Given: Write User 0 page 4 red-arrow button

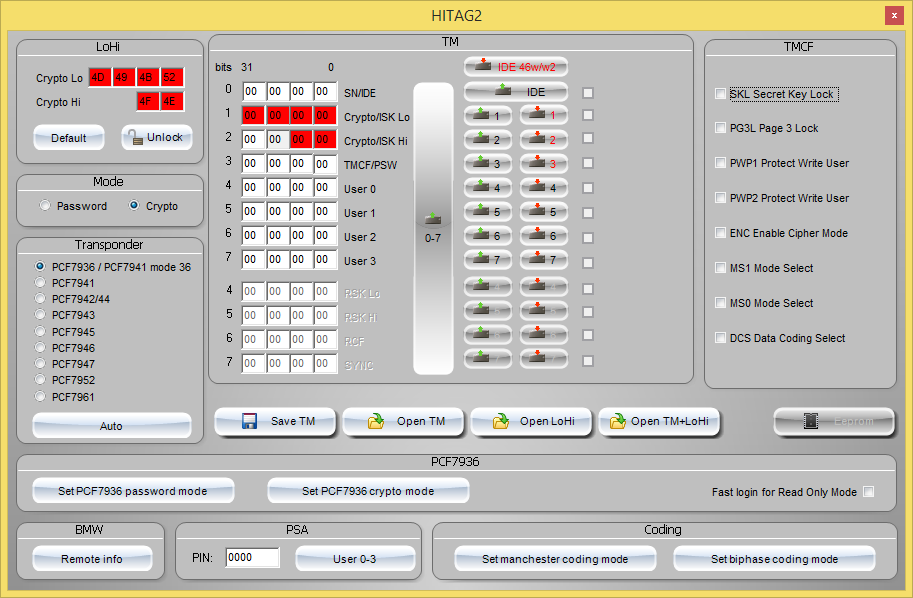Looking at the screenshot, I should tap(544, 187).
